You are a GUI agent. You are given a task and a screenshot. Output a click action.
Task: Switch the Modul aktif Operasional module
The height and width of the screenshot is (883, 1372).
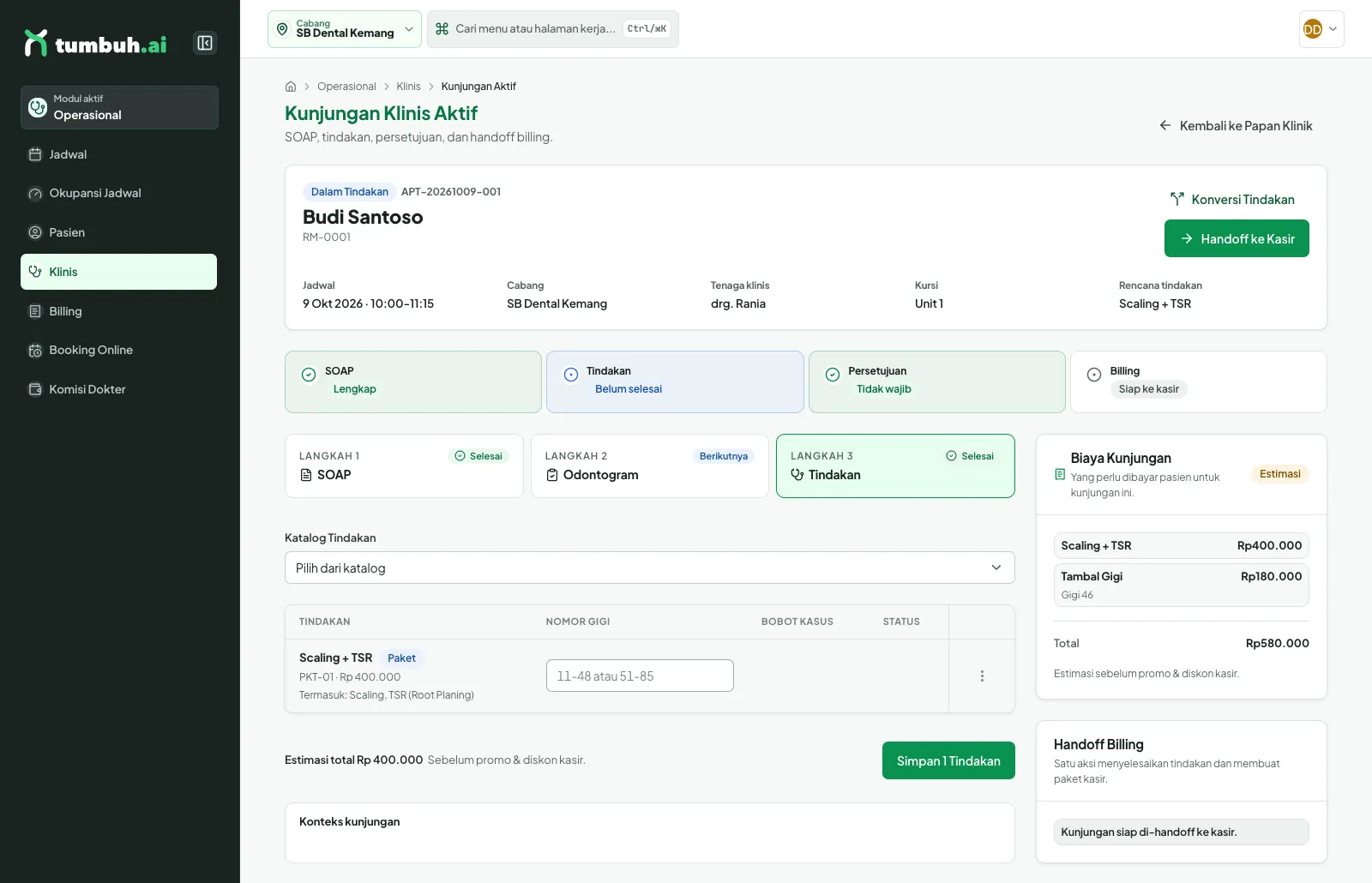tap(119, 107)
